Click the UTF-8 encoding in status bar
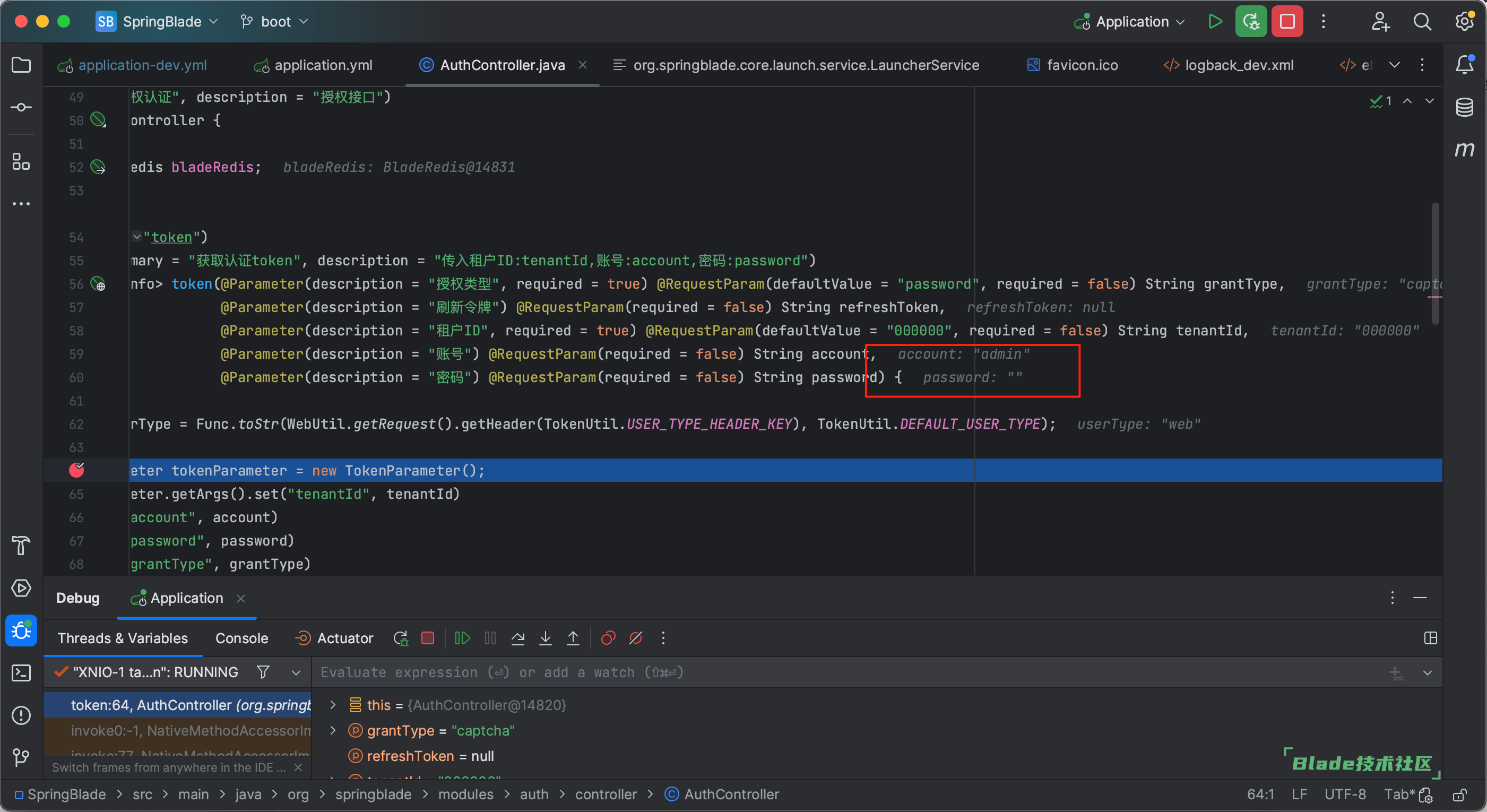 pyautogui.click(x=1346, y=794)
